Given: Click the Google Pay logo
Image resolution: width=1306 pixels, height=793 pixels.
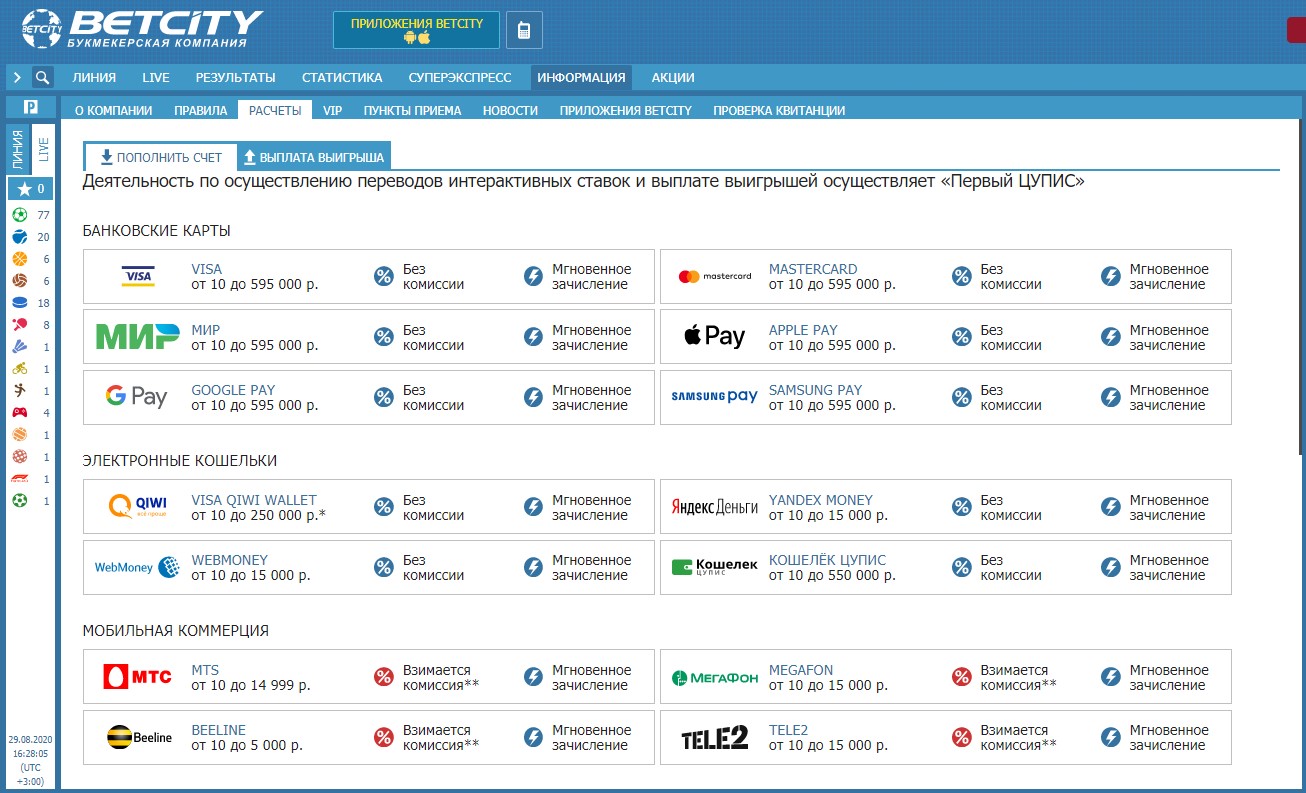Looking at the screenshot, I should (x=137, y=397).
